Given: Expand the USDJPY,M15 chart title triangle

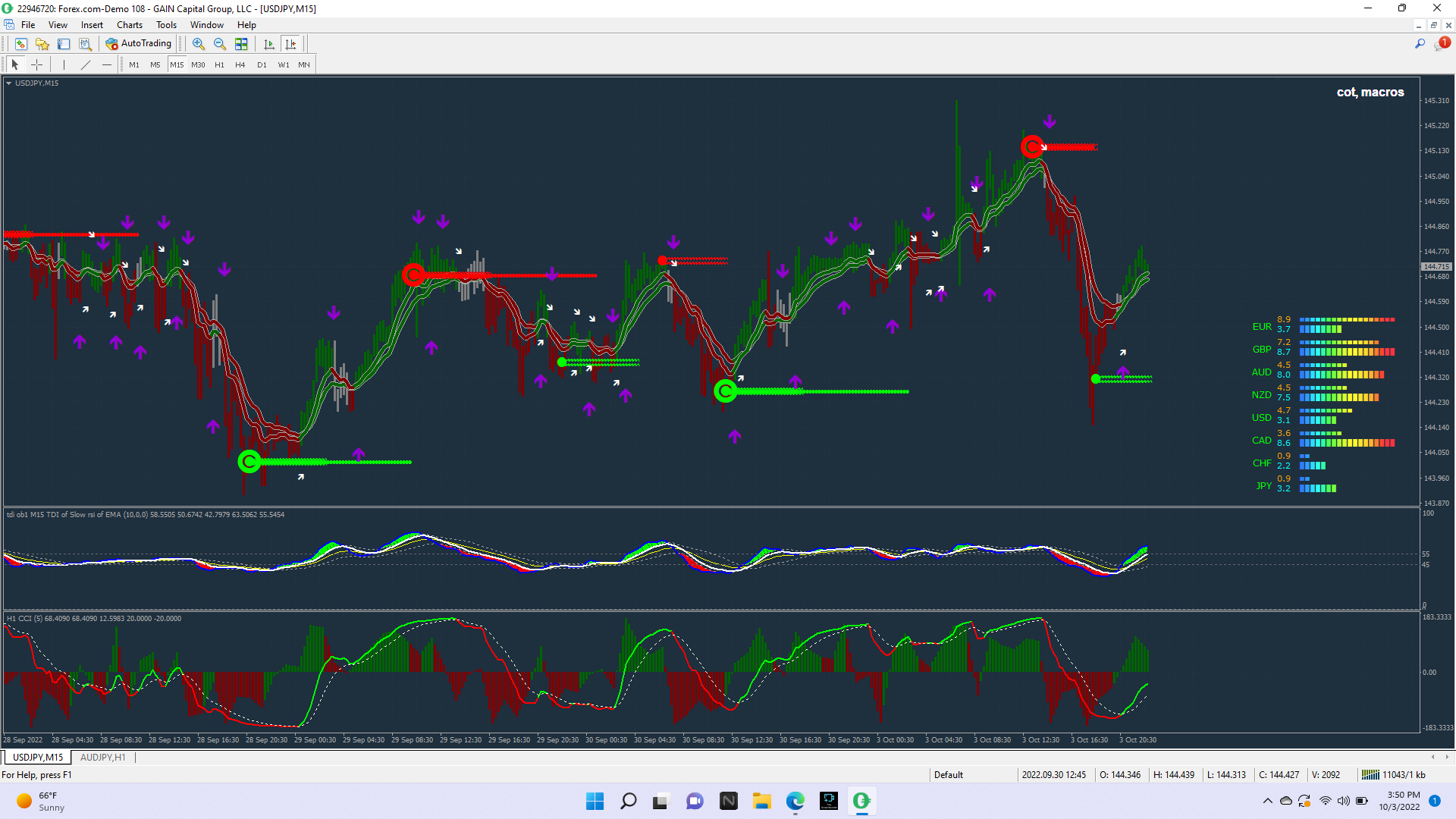Looking at the screenshot, I should pos(8,83).
